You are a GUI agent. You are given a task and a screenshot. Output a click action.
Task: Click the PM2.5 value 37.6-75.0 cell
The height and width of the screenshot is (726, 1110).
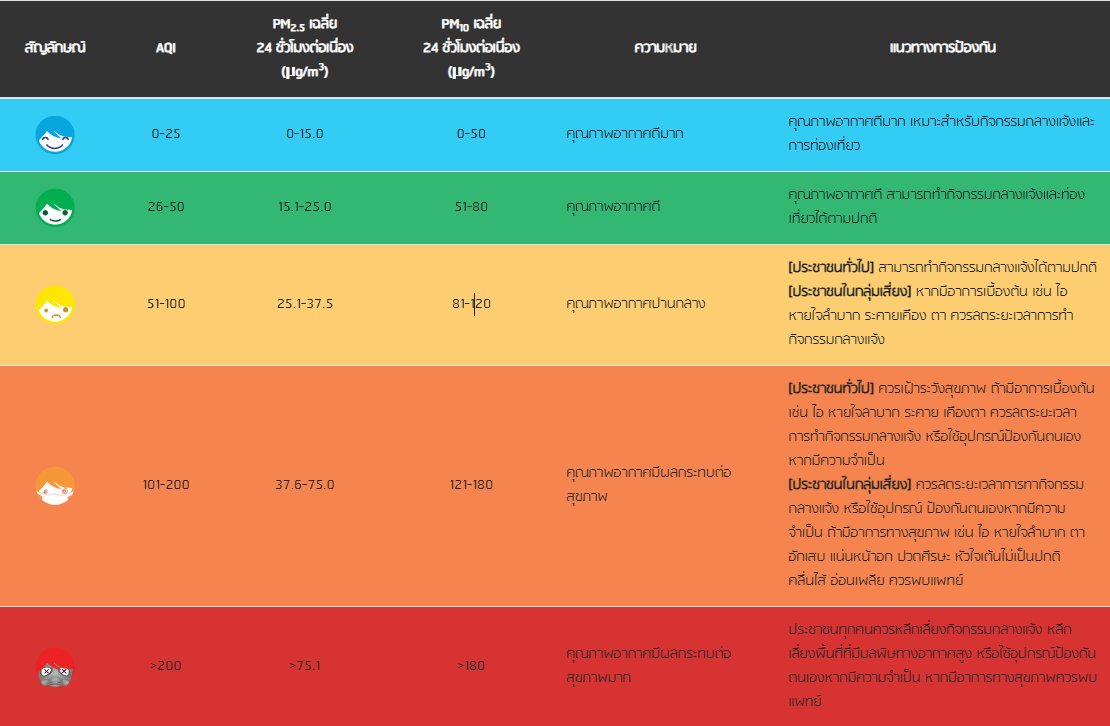(x=304, y=485)
